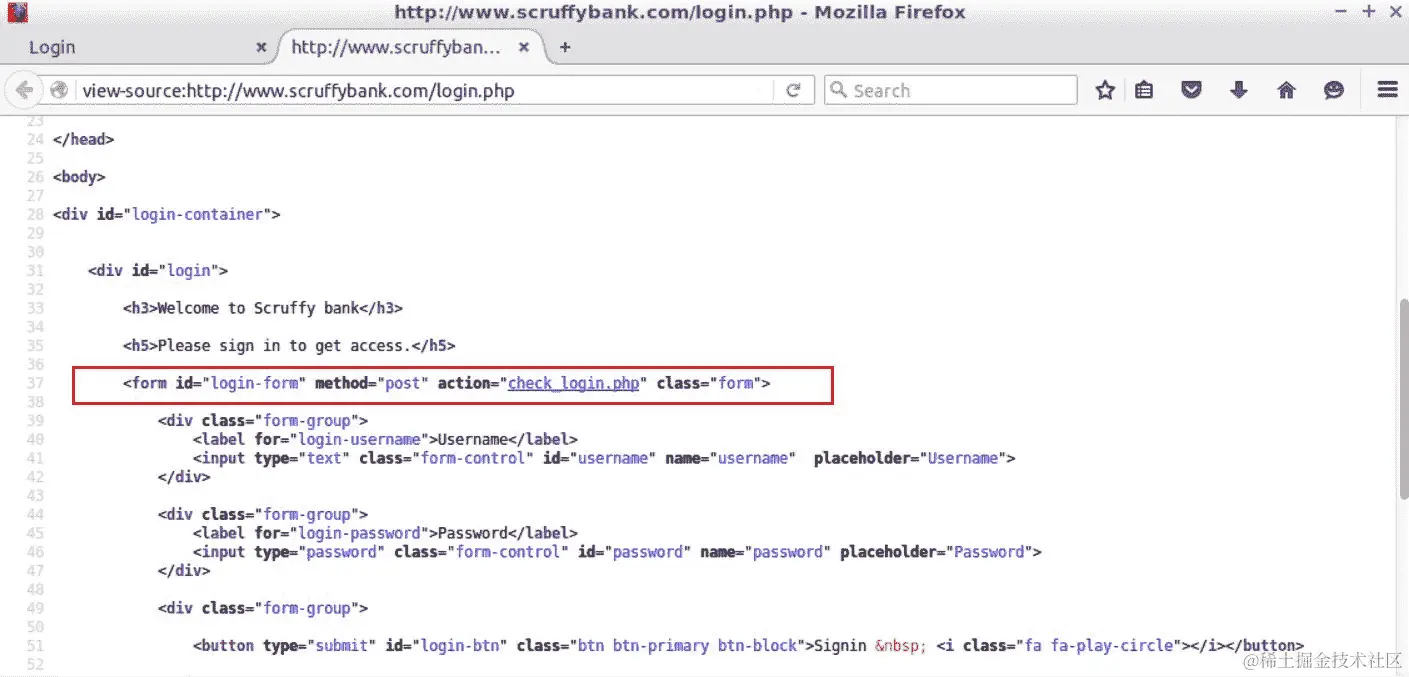Click the Search input box
1409x677 pixels.
pos(950,90)
